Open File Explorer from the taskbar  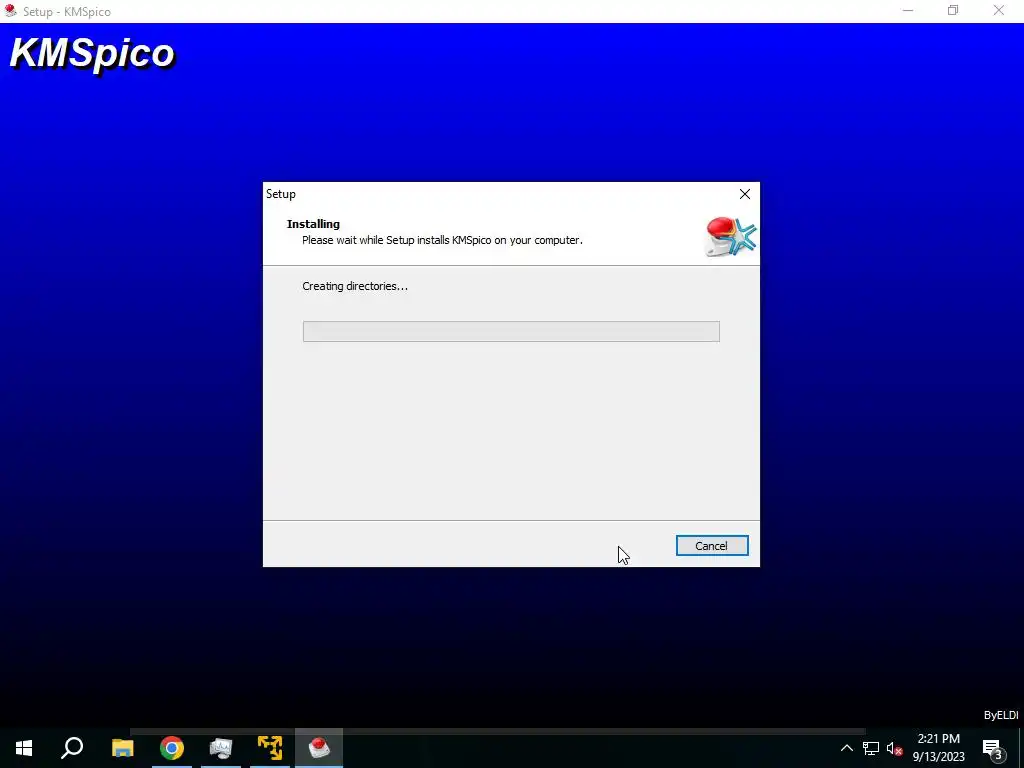123,748
